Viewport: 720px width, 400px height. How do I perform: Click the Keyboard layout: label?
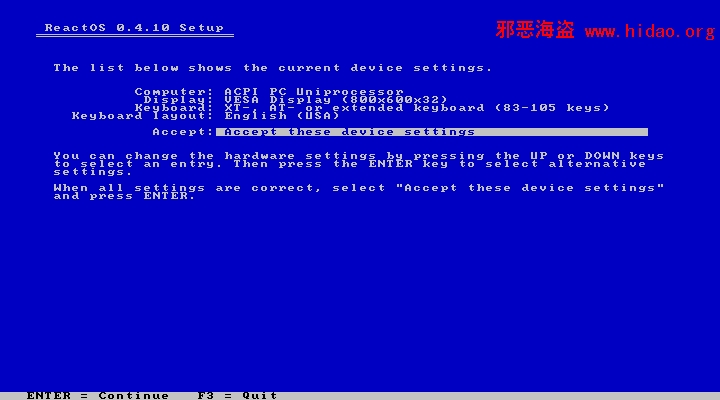[x=143, y=116]
